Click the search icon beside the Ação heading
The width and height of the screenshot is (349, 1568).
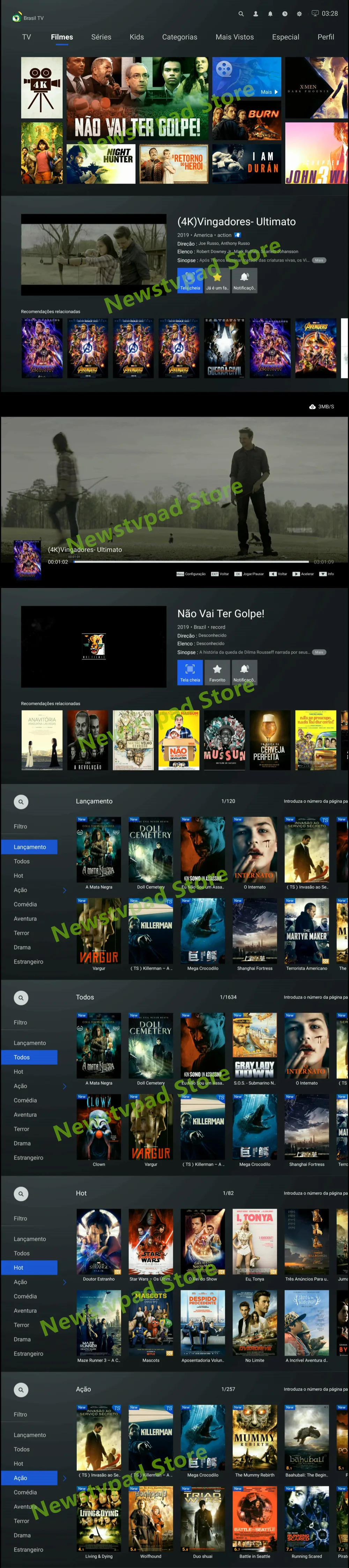coord(21,1390)
